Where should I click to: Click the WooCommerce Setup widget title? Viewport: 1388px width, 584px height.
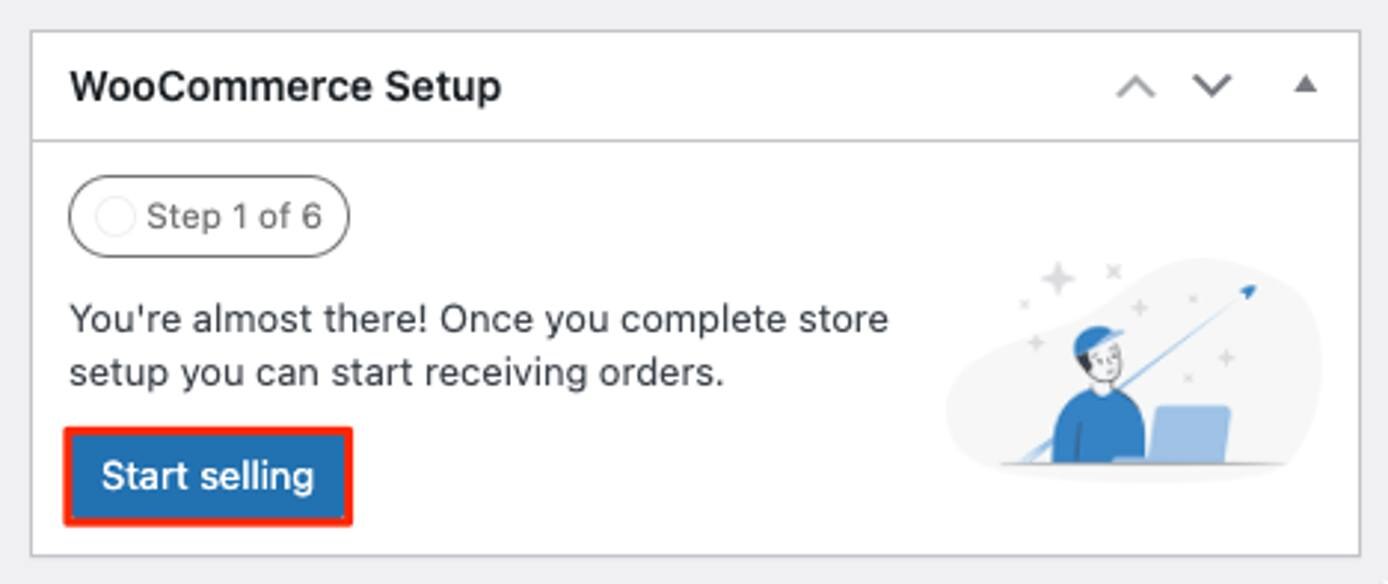(285, 87)
